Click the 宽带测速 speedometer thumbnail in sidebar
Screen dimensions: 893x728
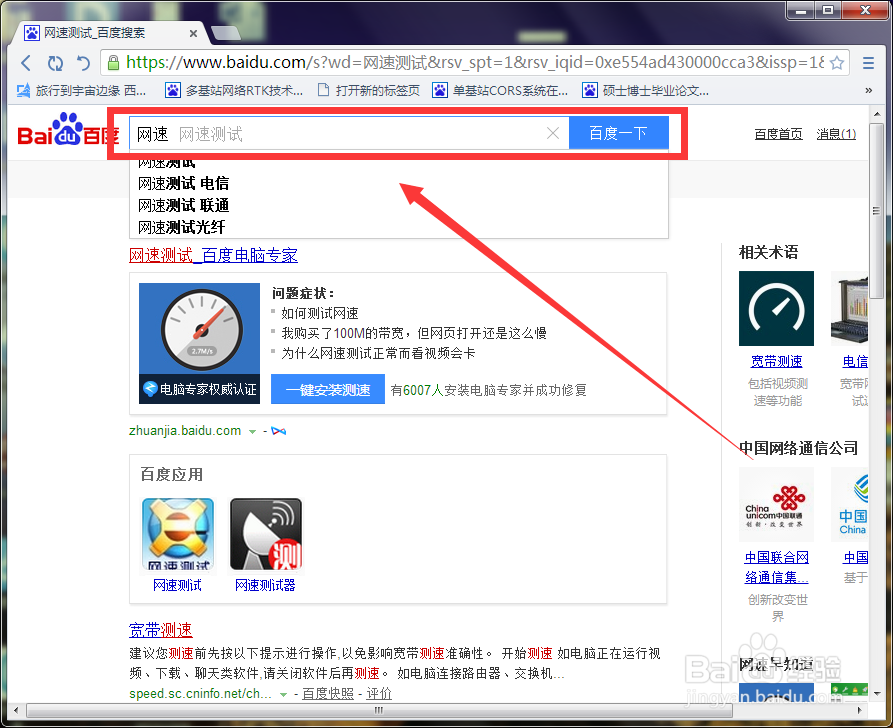[x=776, y=308]
